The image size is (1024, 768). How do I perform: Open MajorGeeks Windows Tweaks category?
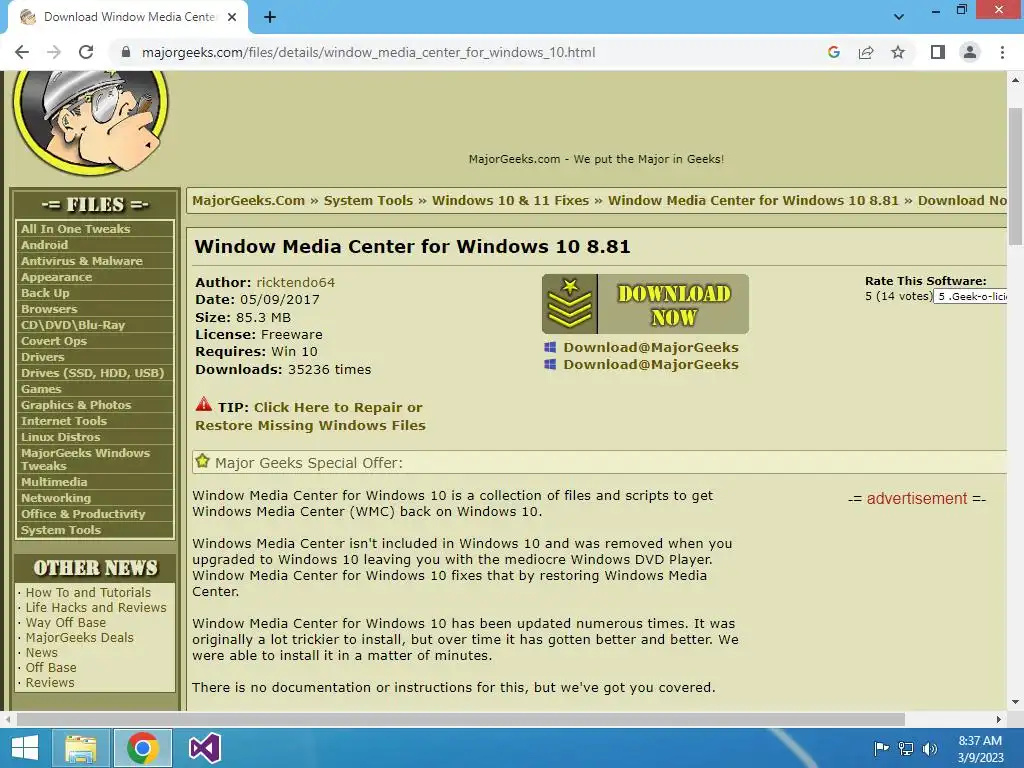click(x=86, y=459)
